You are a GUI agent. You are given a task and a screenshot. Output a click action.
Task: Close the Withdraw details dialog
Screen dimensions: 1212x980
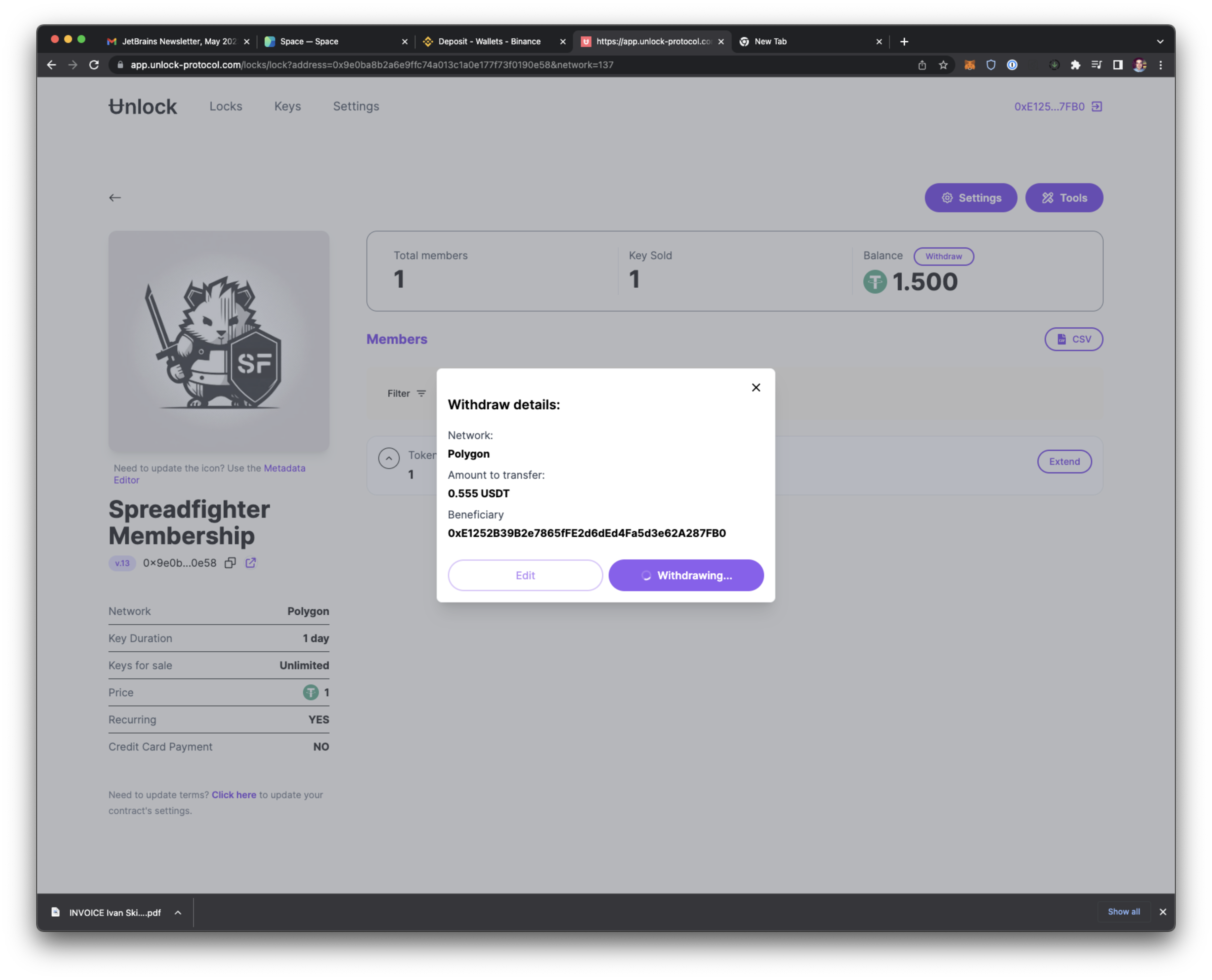point(756,387)
